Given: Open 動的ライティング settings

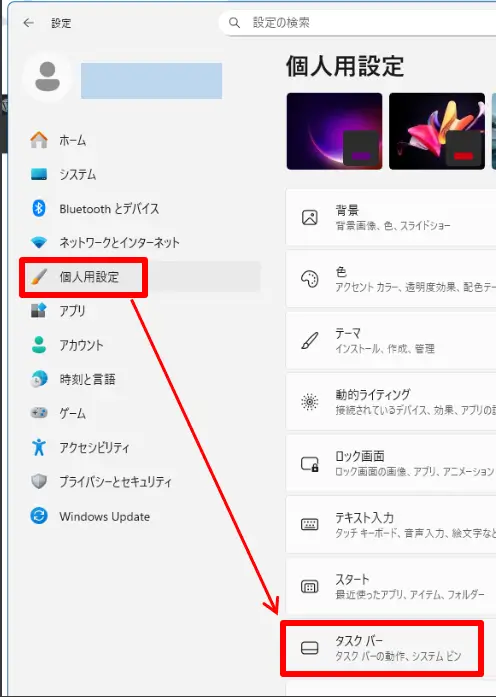Looking at the screenshot, I should tap(391, 402).
